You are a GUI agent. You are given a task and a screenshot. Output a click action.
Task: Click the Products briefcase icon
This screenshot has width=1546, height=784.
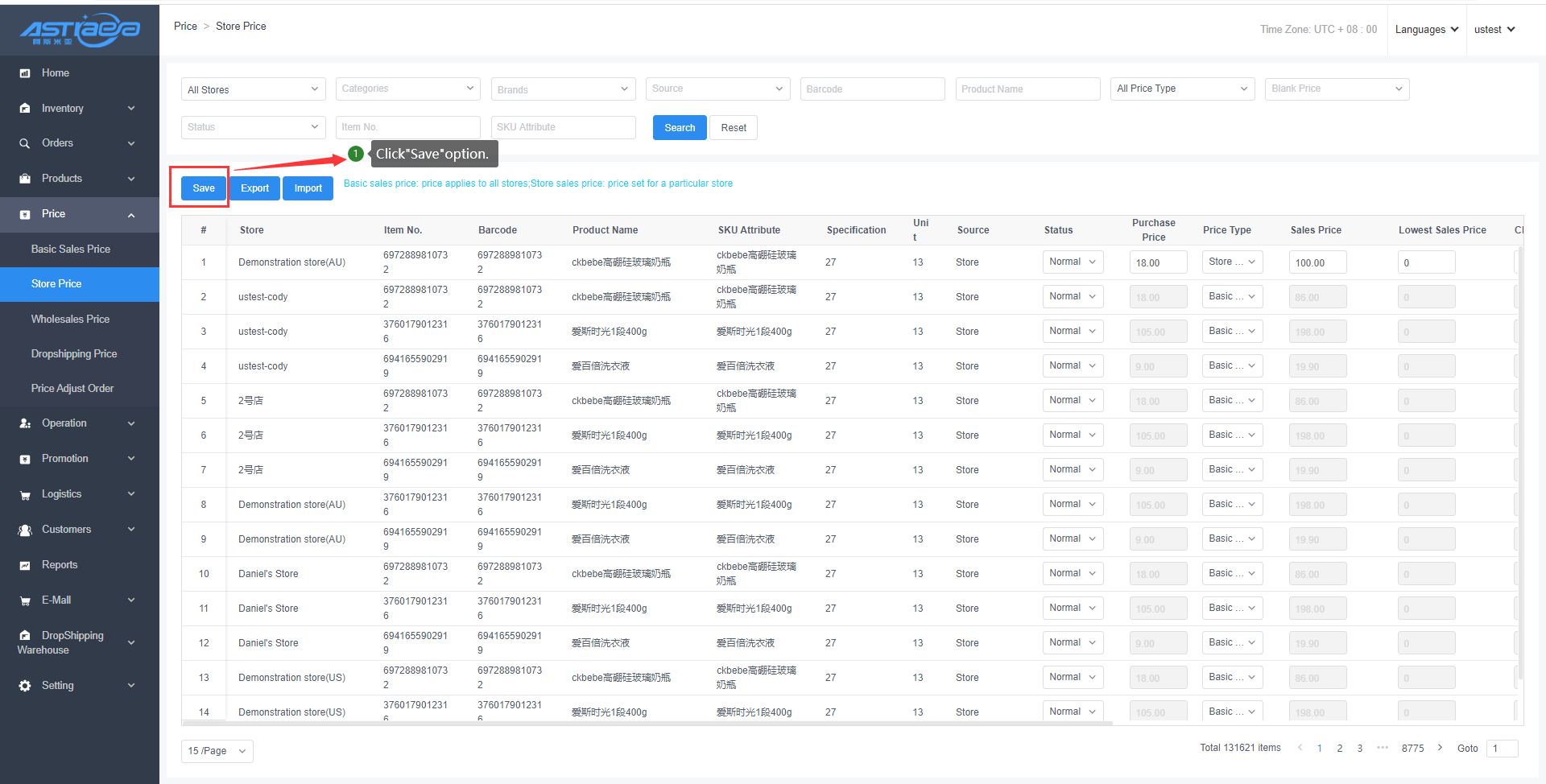[25, 179]
